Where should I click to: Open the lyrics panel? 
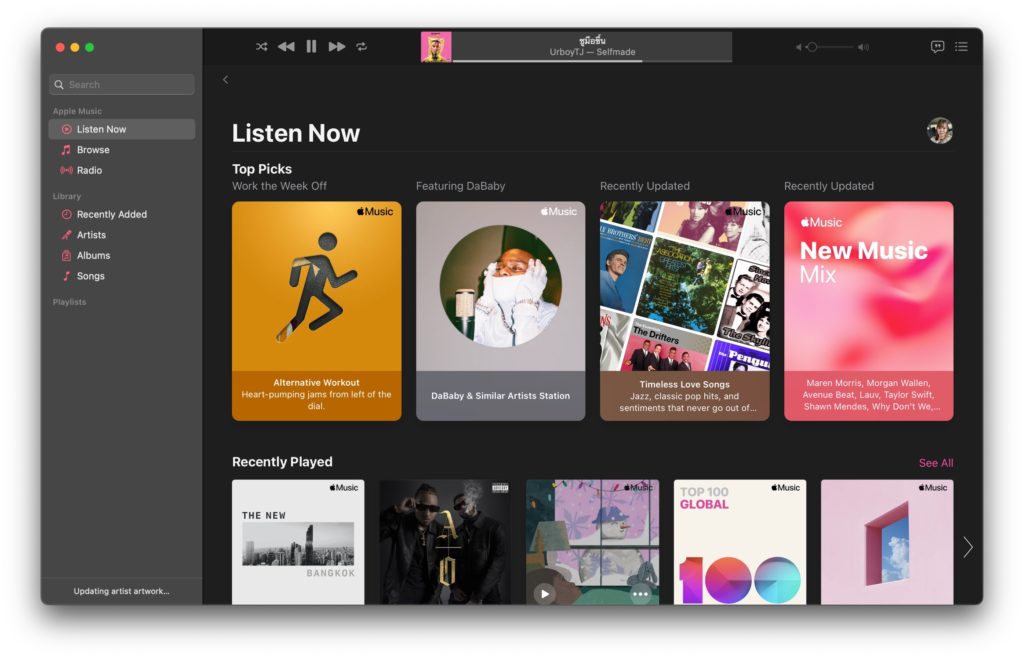pos(937,47)
